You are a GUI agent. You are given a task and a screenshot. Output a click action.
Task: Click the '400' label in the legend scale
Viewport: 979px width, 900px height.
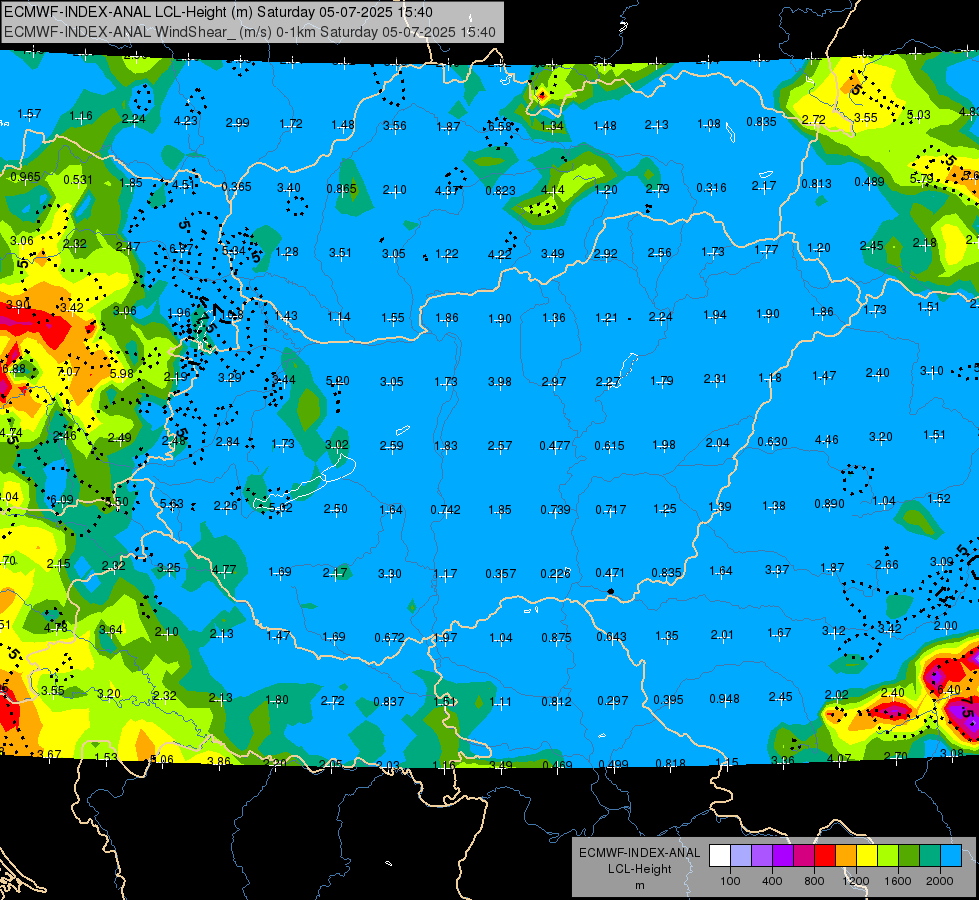tap(772, 881)
